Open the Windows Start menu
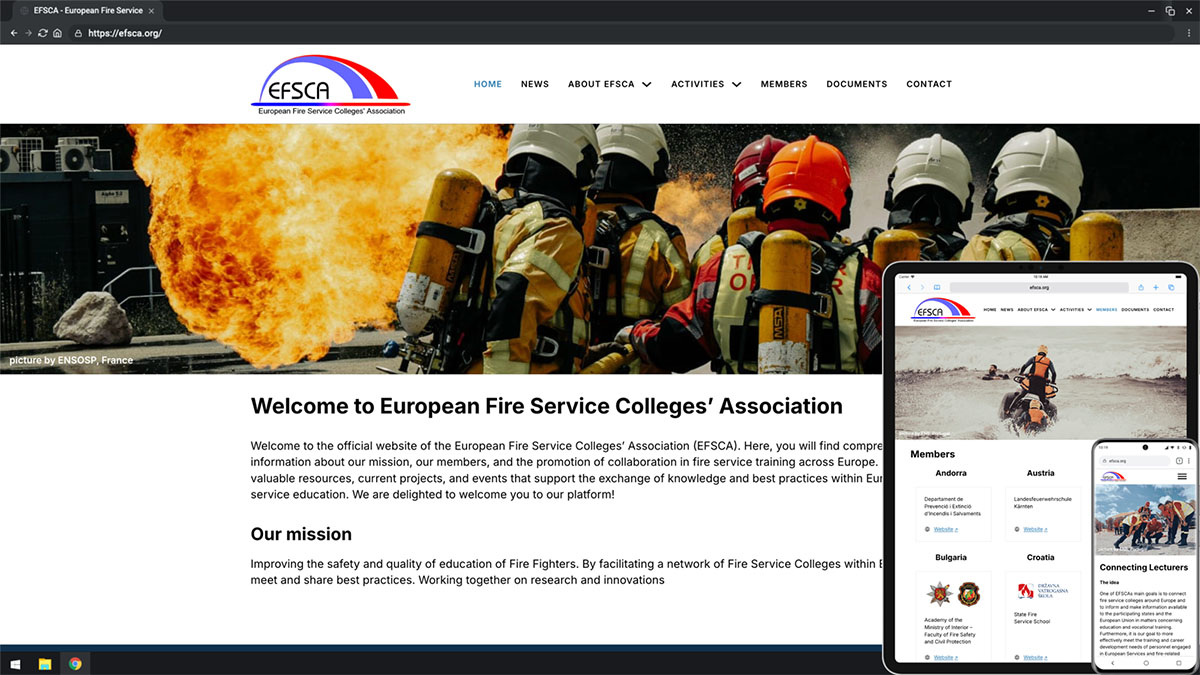 (14, 663)
